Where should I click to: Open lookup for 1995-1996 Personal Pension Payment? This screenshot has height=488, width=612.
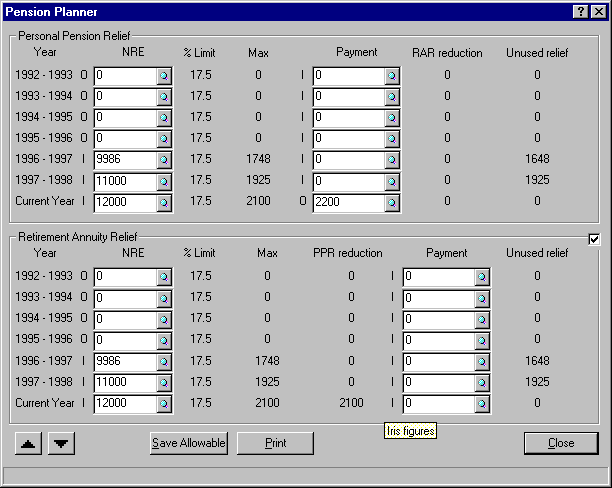tap(392, 139)
